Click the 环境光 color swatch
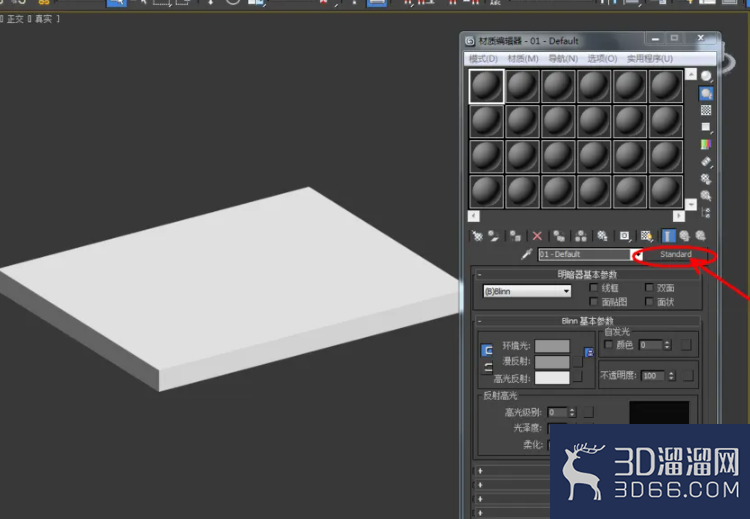Screen dimensions: 750x519 click(x=552, y=346)
